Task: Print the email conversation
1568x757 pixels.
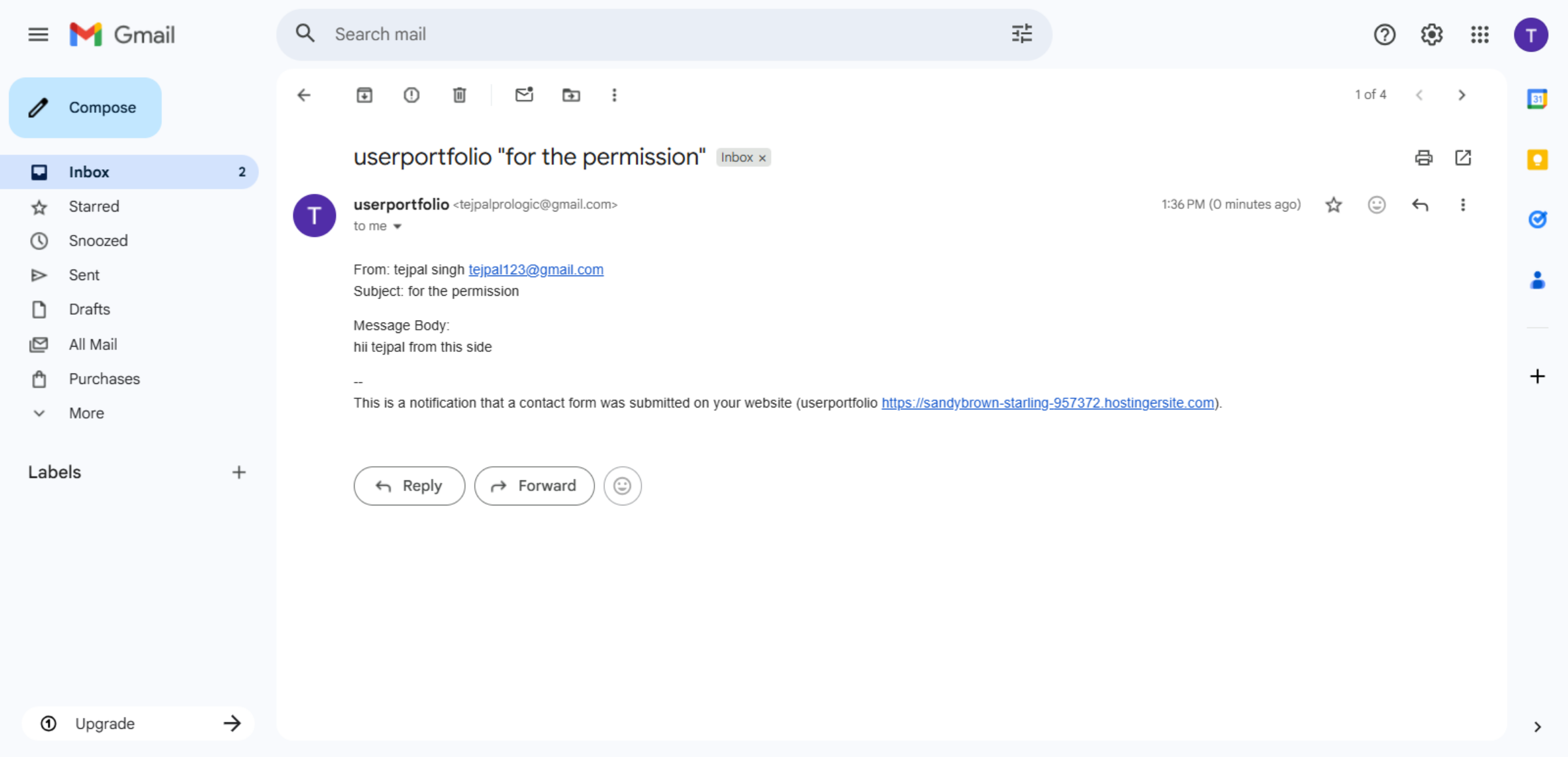Action: click(x=1424, y=157)
